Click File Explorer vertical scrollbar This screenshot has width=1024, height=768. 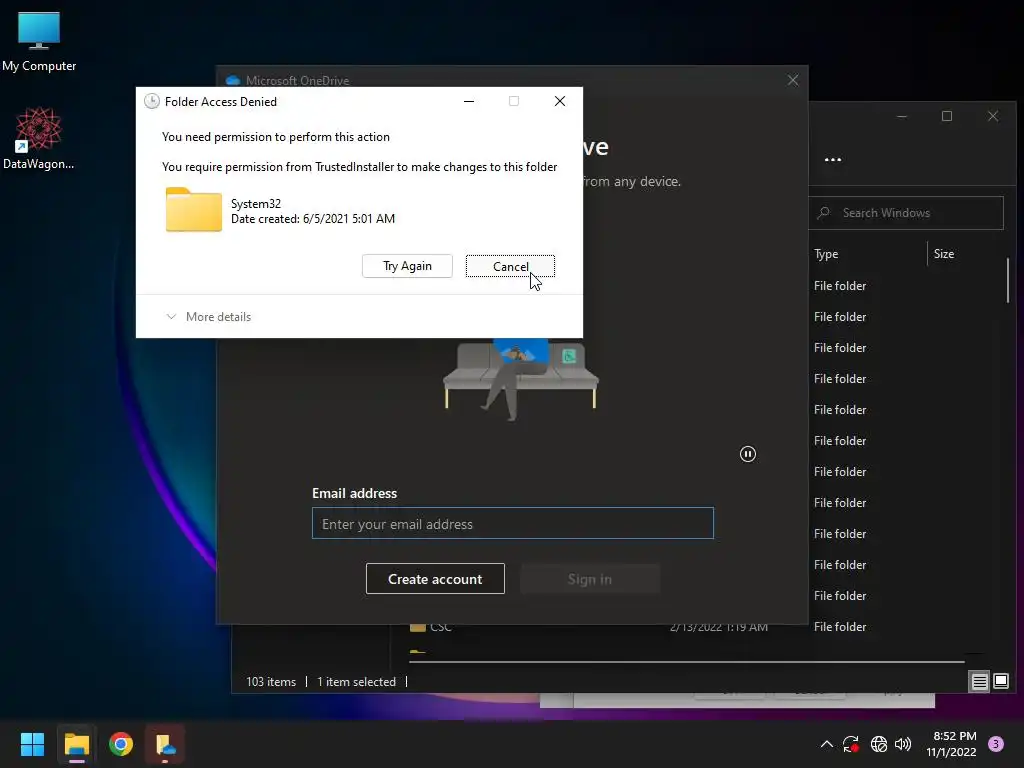1008,281
